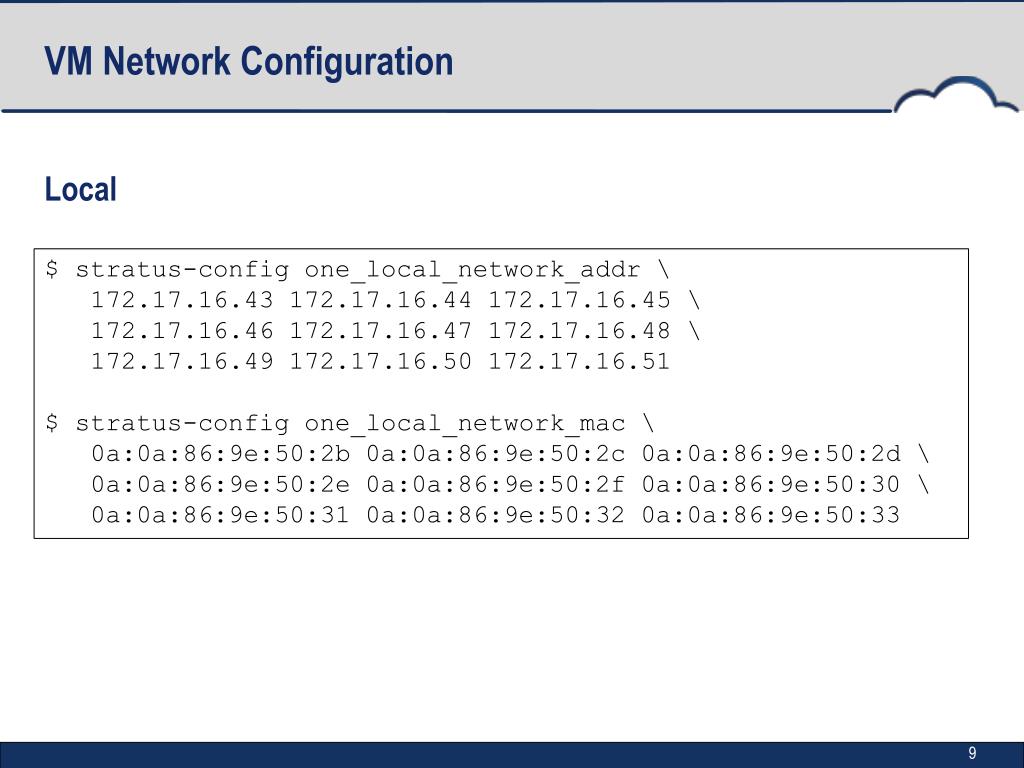Click MAC address 0a:0a:86:9e:50:2b

tap(221, 453)
